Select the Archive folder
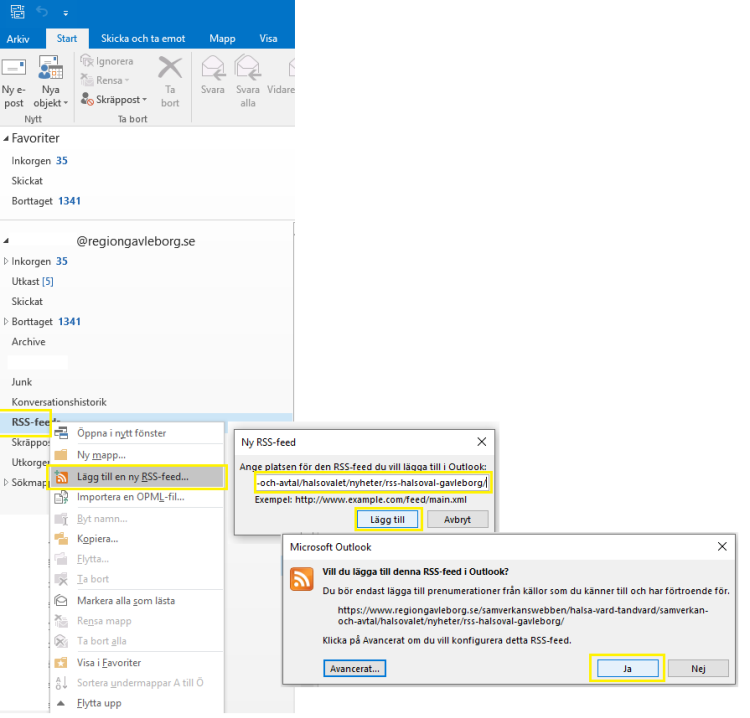750x718 pixels. point(29,342)
